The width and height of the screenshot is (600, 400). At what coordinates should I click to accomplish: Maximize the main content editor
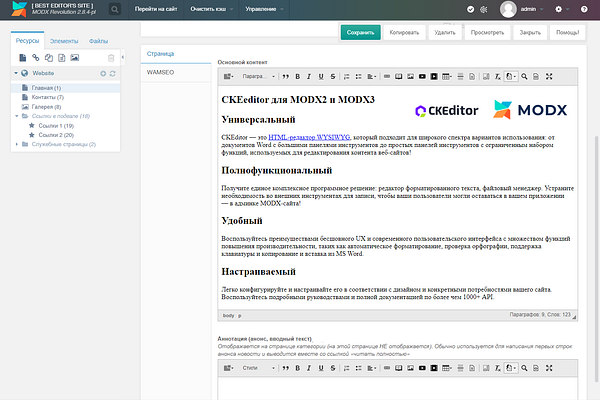(549, 77)
